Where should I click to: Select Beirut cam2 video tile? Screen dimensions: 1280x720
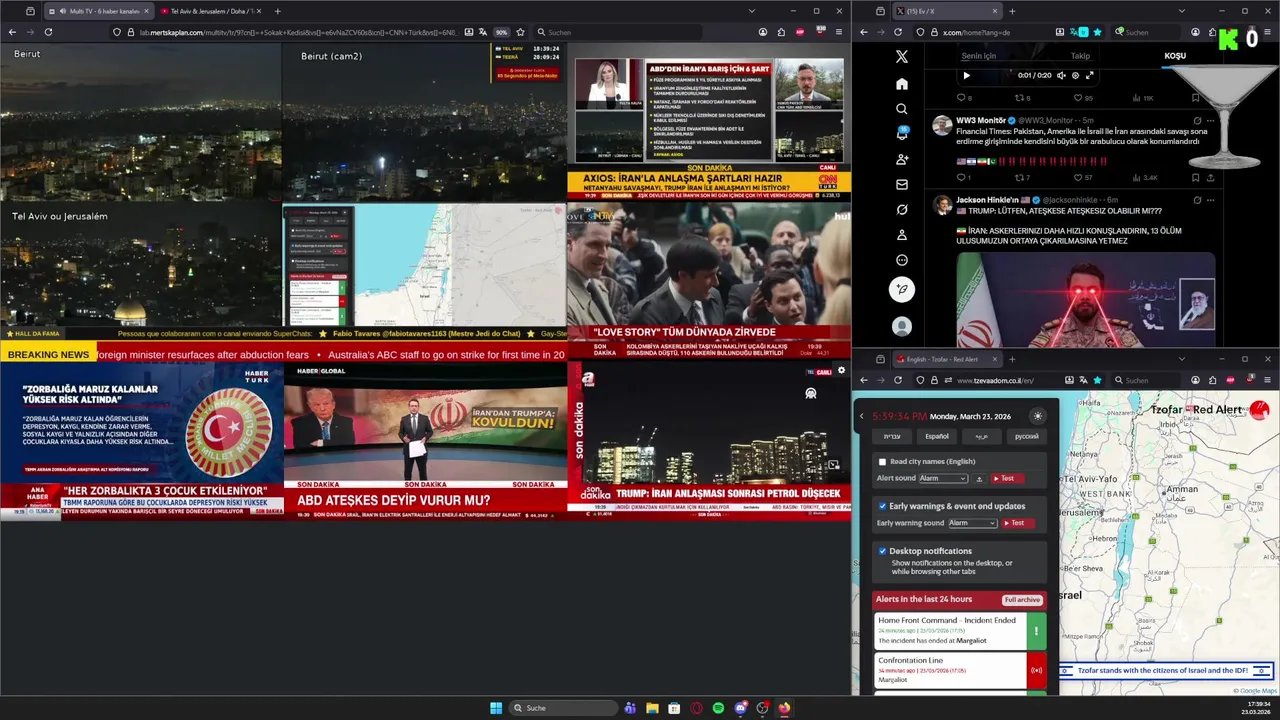[x=425, y=122]
